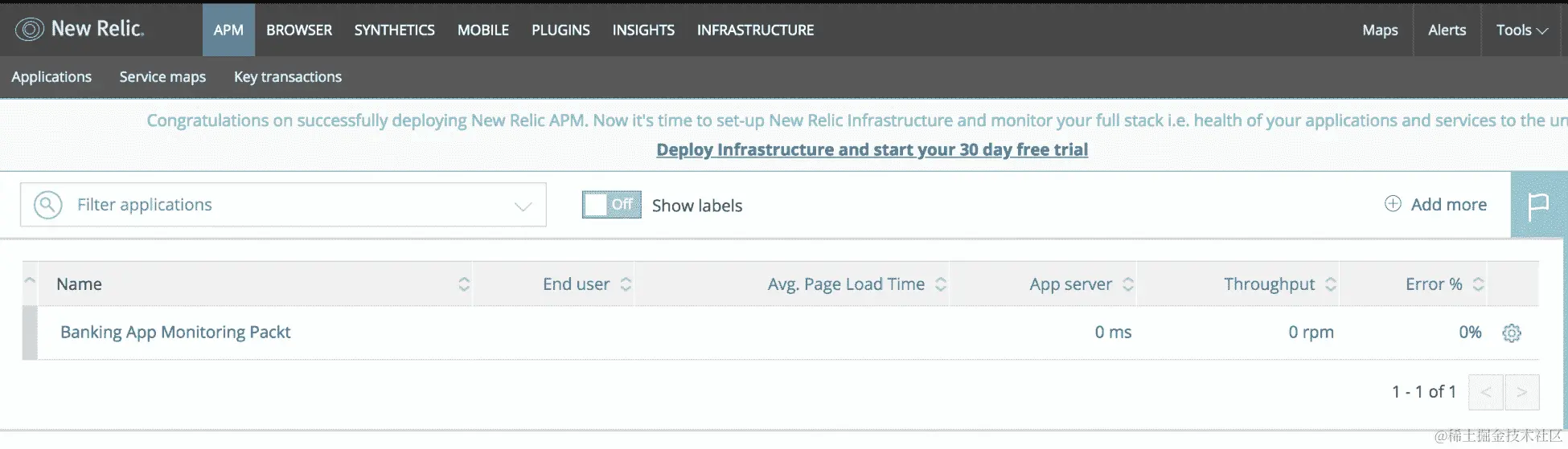Sort by Name column arrows

pyautogui.click(x=464, y=284)
